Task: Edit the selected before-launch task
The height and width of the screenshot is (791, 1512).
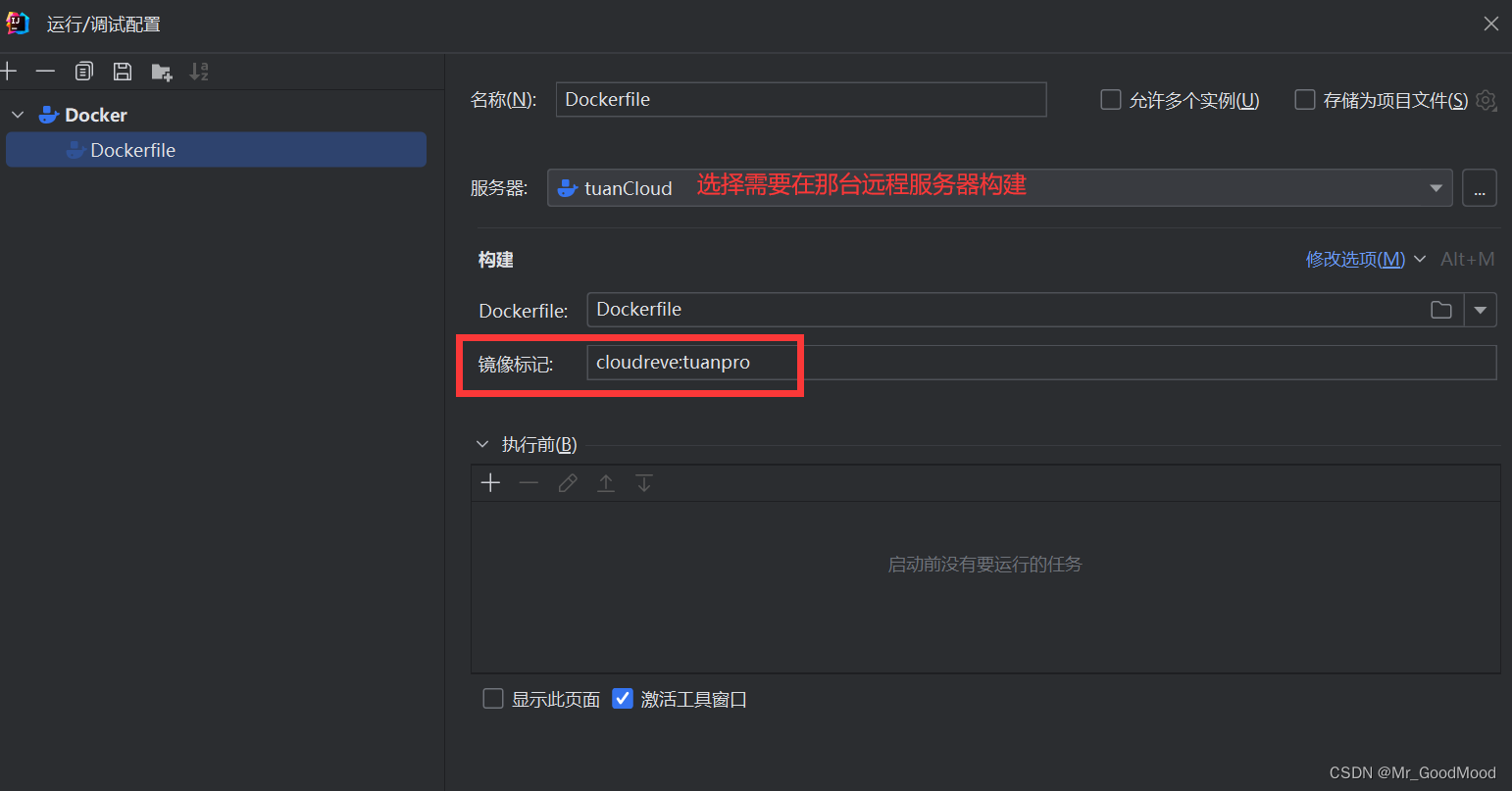Action: tap(568, 482)
